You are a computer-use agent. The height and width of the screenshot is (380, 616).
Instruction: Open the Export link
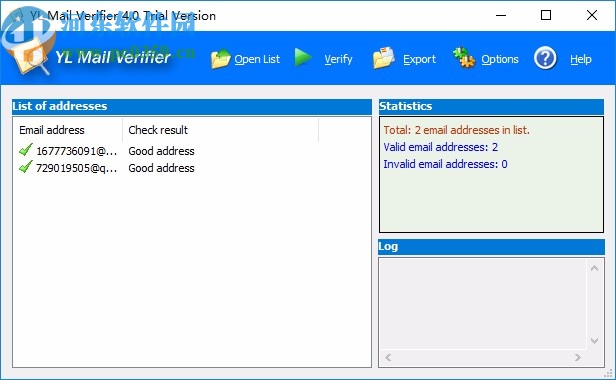click(x=419, y=59)
